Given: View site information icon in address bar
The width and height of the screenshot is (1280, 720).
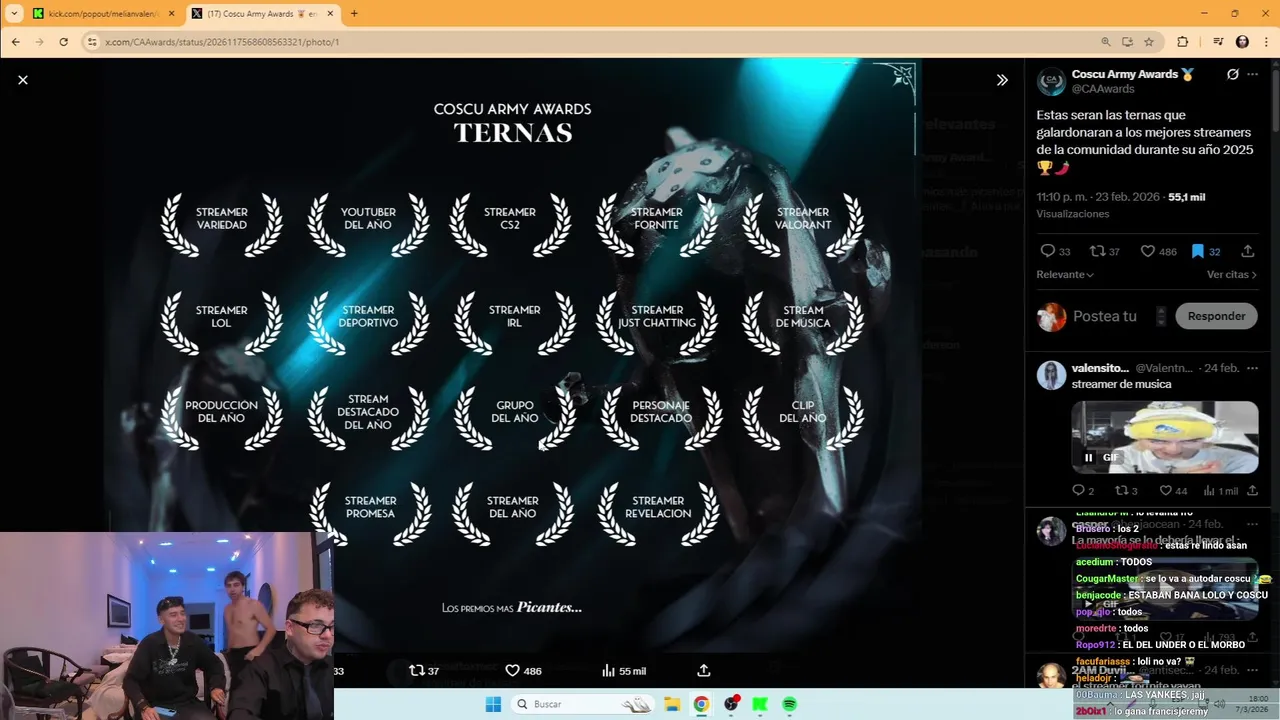Looking at the screenshot, I should click(x=92, y=42).
